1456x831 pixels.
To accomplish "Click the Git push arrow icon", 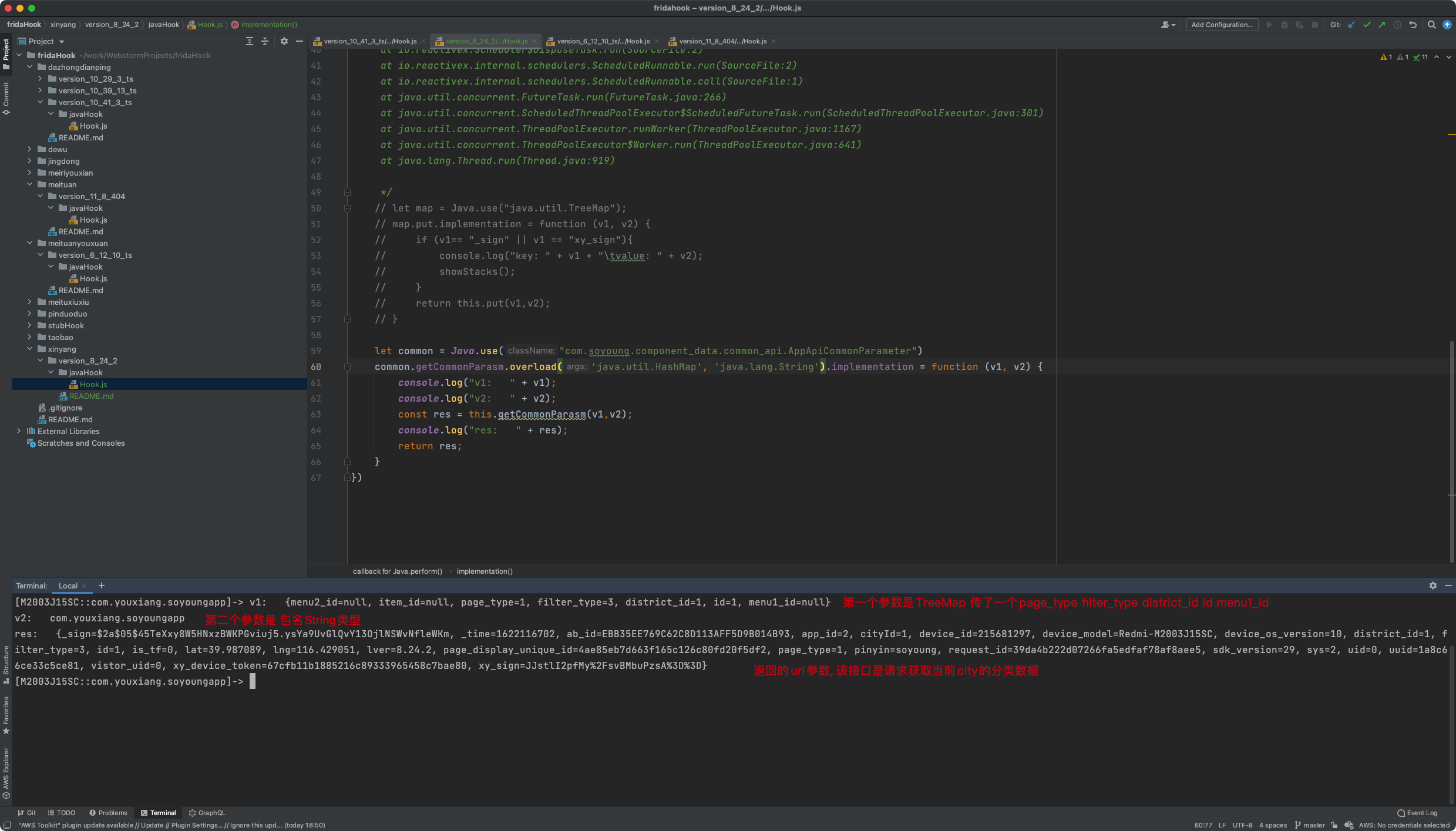I will 1381,25.
